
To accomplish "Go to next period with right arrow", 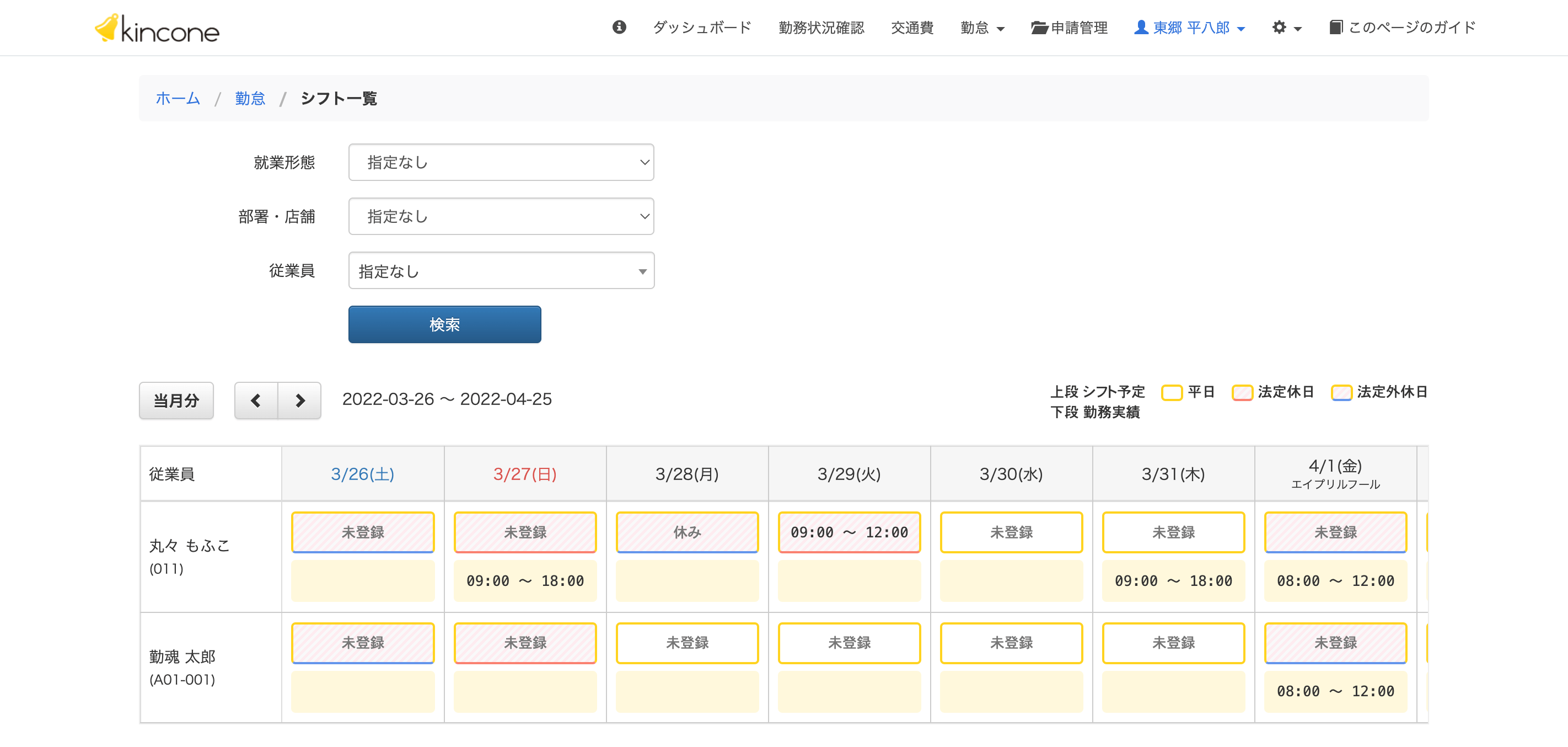I will (x=299, y=401).
